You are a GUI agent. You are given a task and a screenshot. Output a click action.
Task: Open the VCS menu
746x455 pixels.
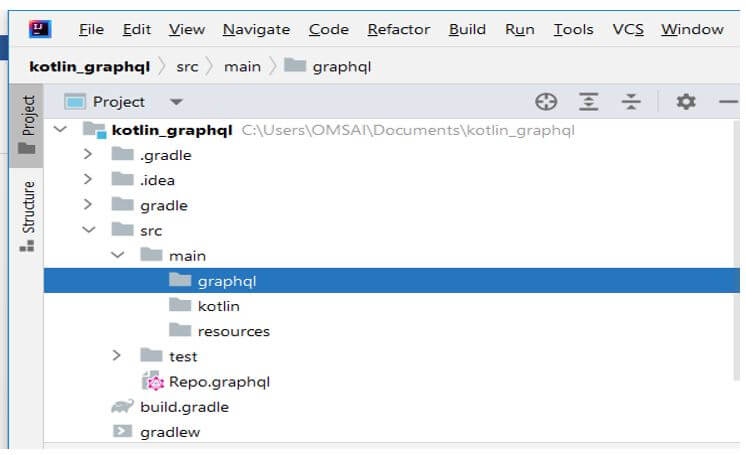click(x=628, y=30)
